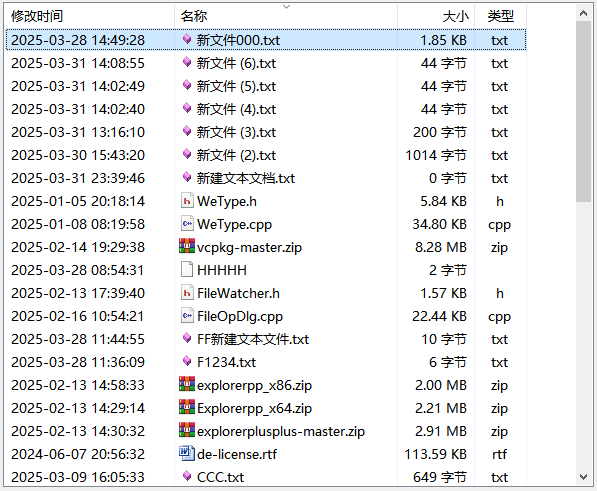Click the scrollbar down arrow

[583, 477]
